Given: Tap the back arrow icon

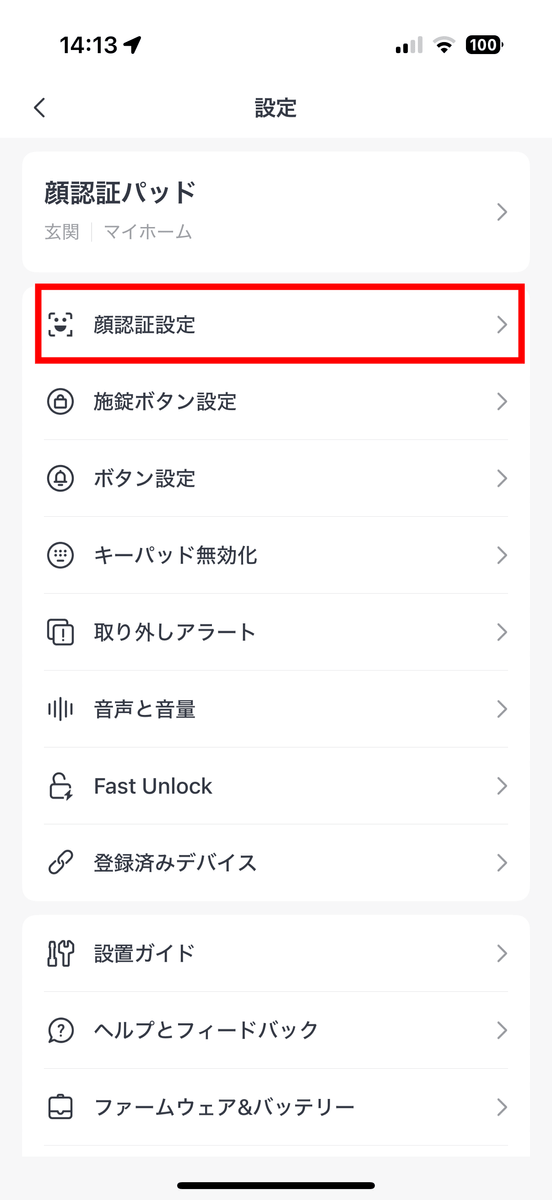Looking at the screenshot, I should [39, 108].
